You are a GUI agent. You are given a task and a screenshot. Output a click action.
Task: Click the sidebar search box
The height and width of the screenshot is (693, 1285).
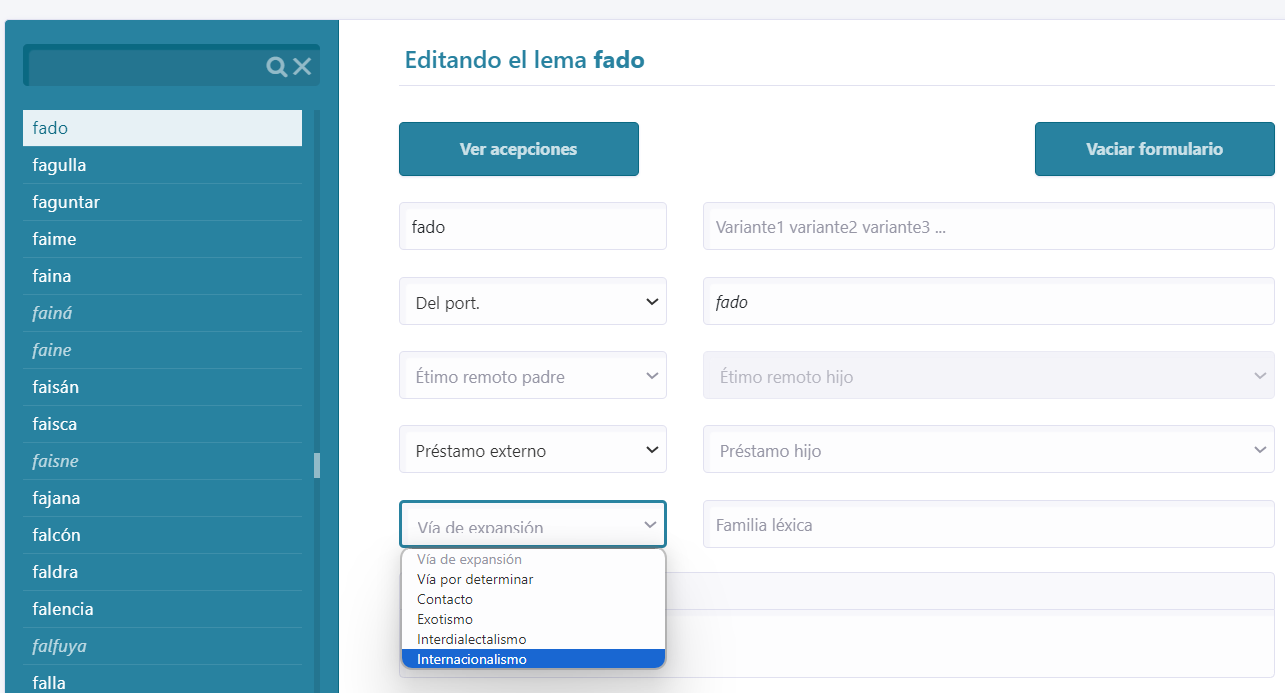pyautogui.click(x=145, y=67)
